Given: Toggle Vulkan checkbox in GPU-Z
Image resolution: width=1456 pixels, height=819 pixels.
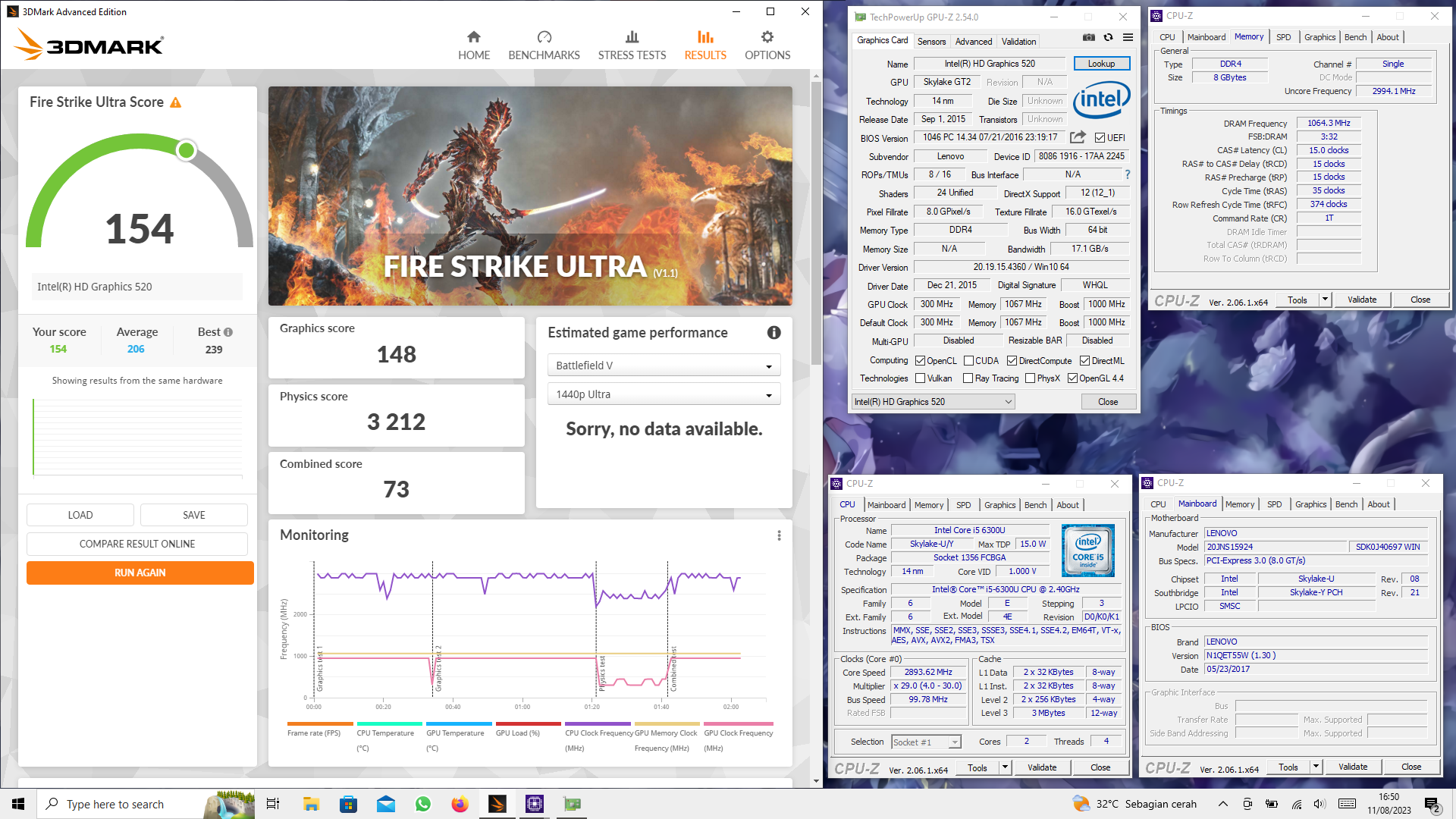Looking at the screenshot, I should [x=920, y=378].
